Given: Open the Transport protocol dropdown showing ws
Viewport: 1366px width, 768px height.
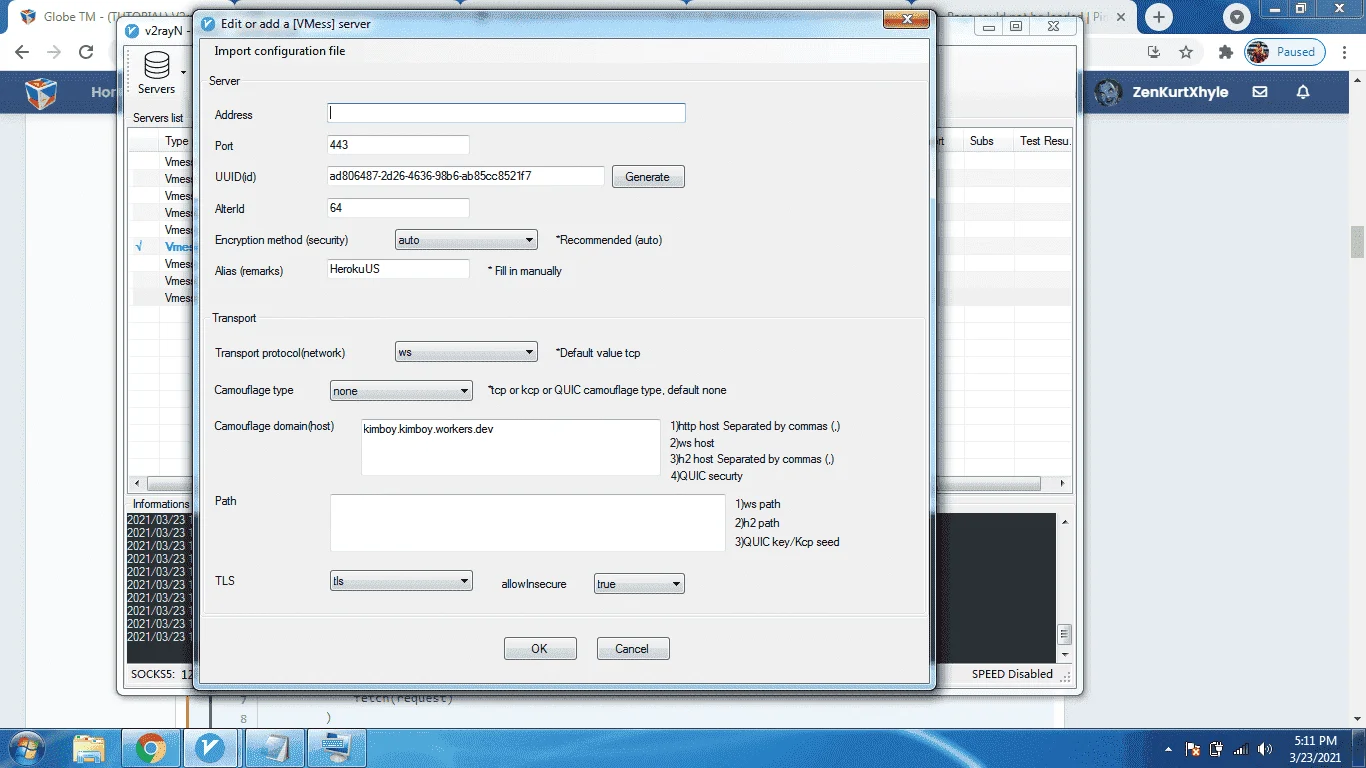Looking at the screenshot, I should point(467,352).
